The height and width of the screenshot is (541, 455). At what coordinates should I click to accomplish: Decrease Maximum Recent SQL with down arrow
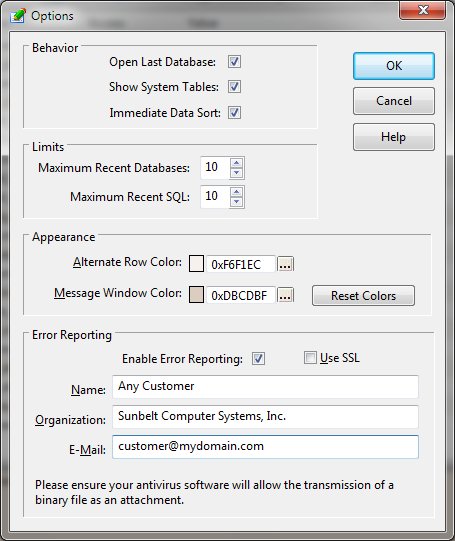tap(237, 202)
